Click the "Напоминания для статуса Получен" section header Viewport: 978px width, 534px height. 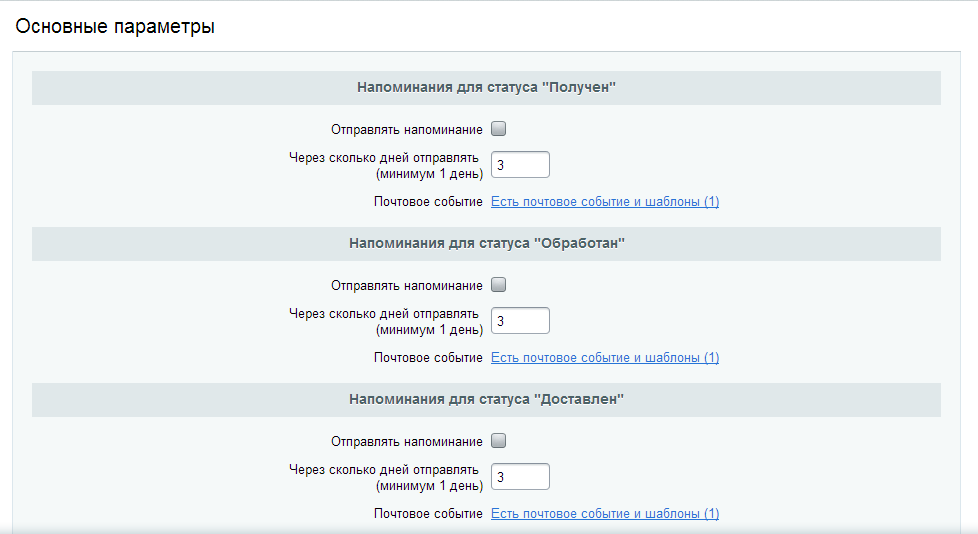click(x=486, y=88)
